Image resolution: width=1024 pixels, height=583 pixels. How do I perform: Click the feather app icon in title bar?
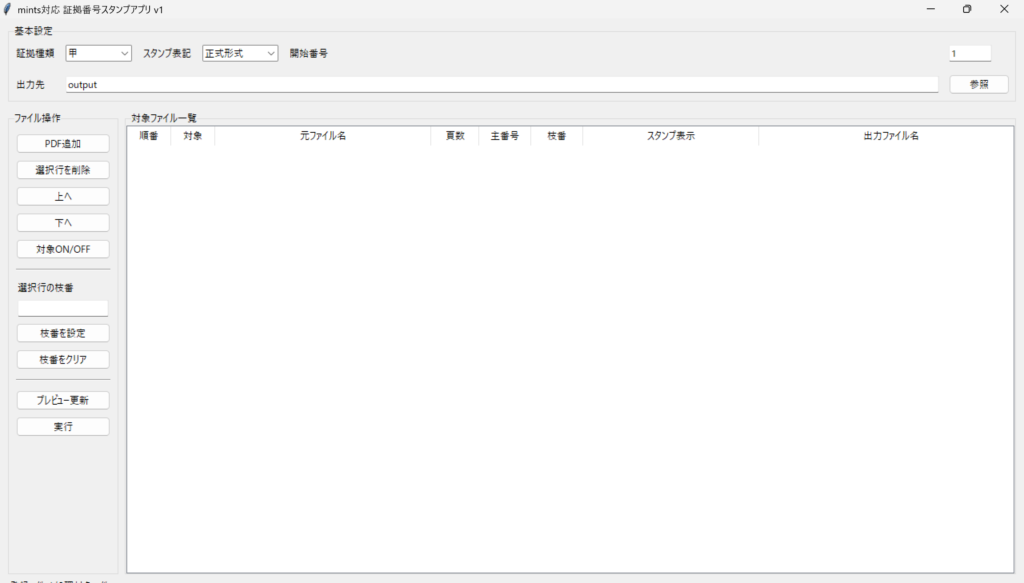click(x=8, y=9)
